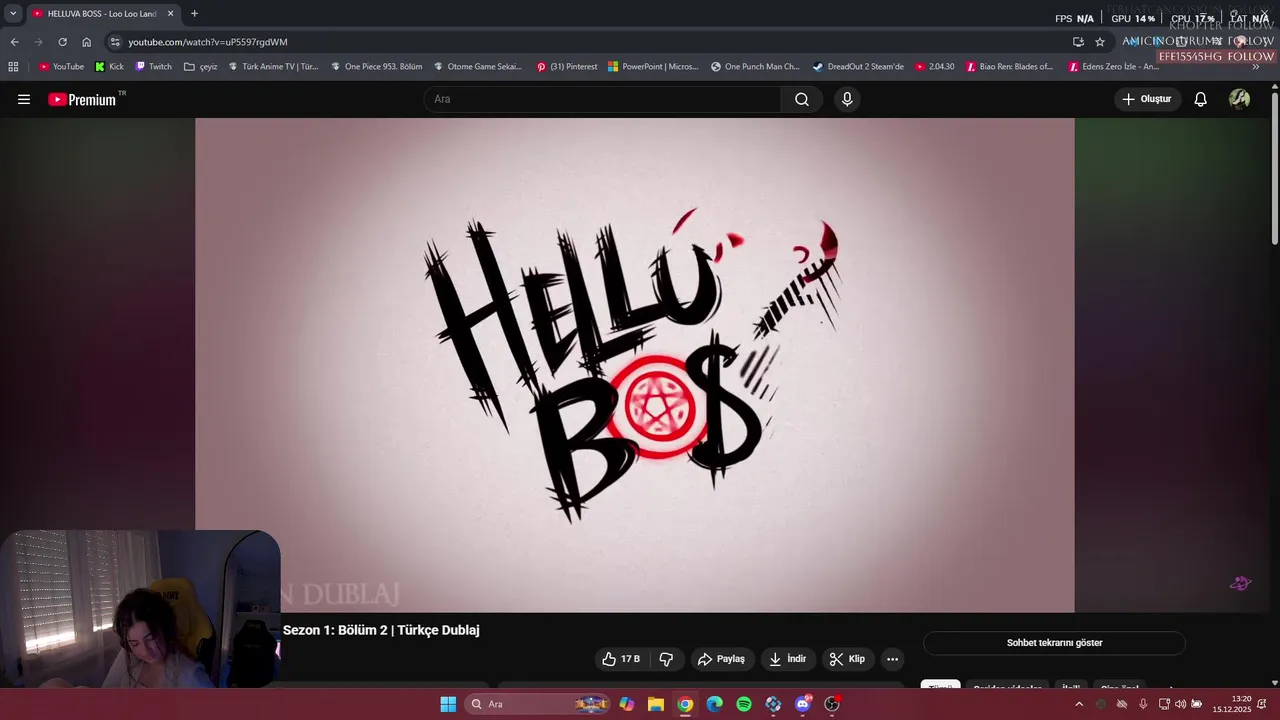Image resolution: width=1280 pixels, height=720 pixels.
Task: Open the Otome Game Sekai bookmark
Action: click(x=478, y=67)
